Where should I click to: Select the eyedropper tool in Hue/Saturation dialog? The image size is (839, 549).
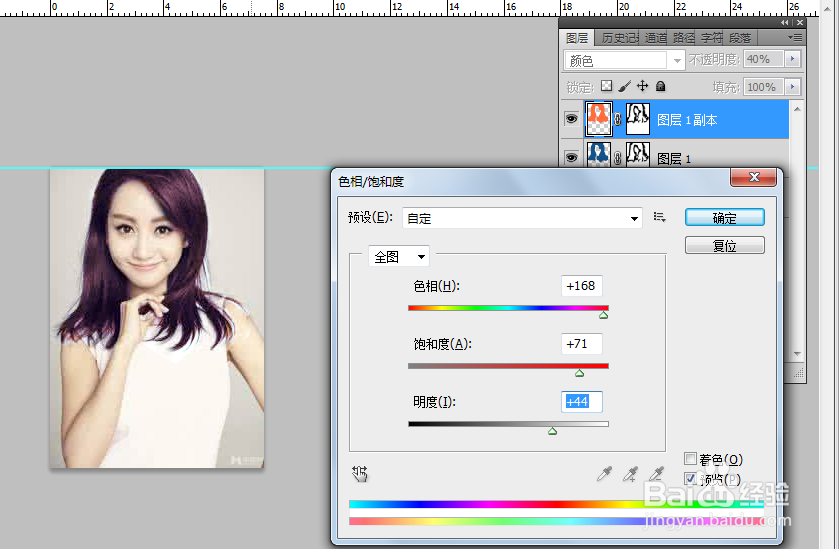(x=604, y=474)
